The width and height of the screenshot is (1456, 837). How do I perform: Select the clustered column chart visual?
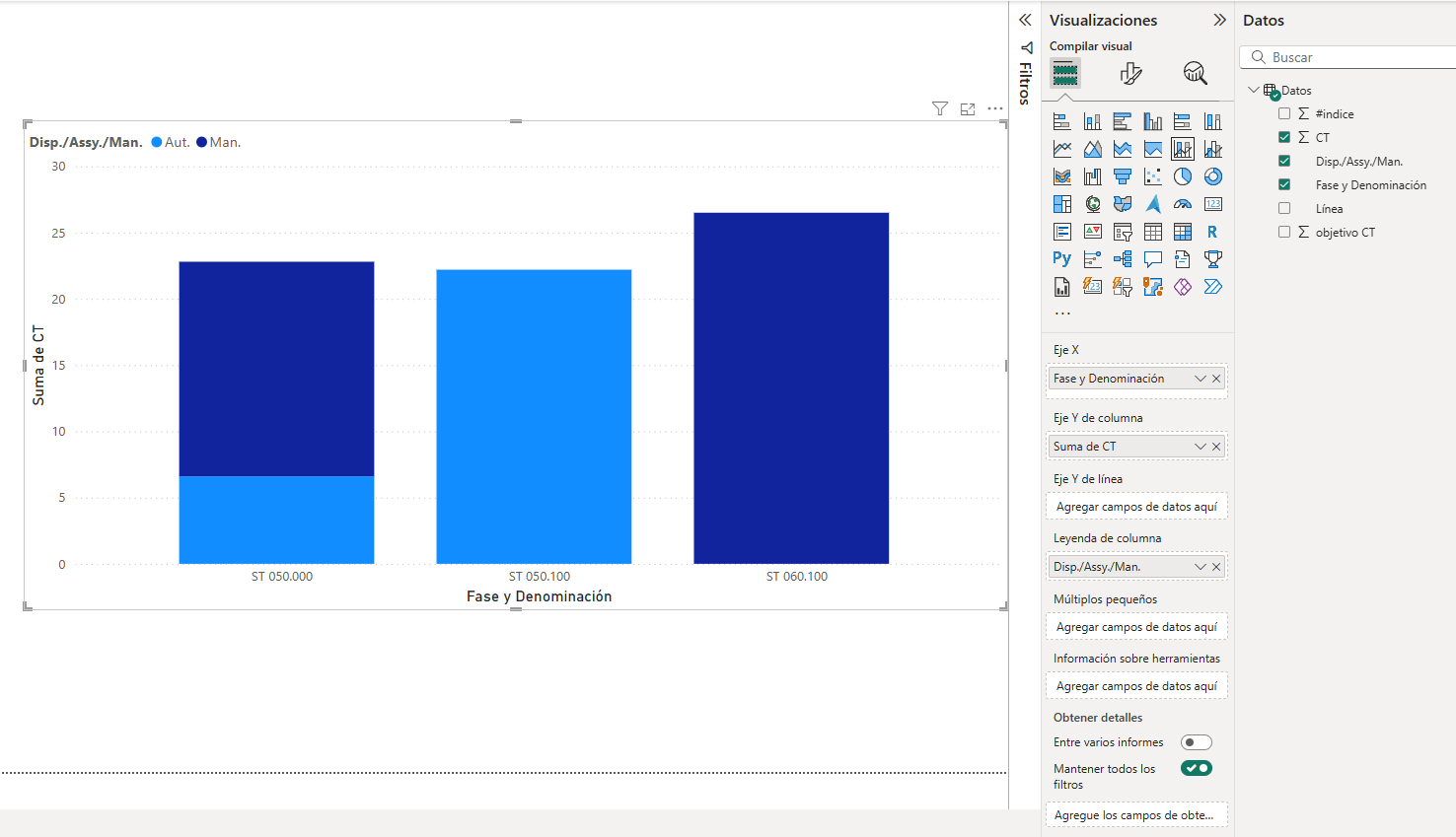[x=1153, y=121]
